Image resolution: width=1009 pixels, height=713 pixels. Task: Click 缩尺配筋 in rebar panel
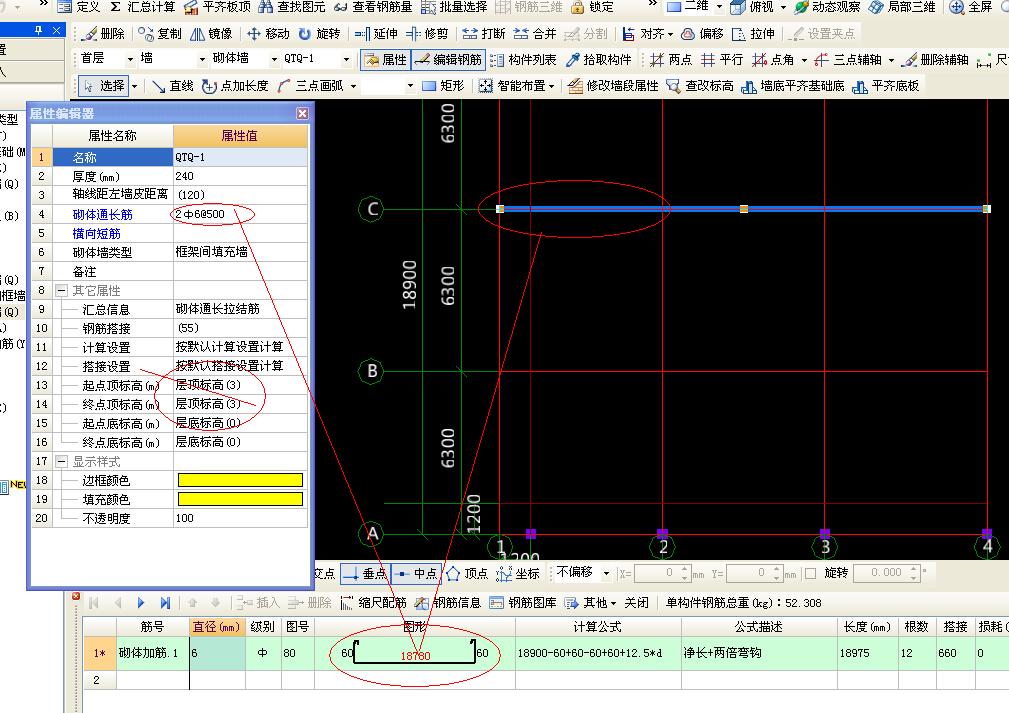(375, 603)
